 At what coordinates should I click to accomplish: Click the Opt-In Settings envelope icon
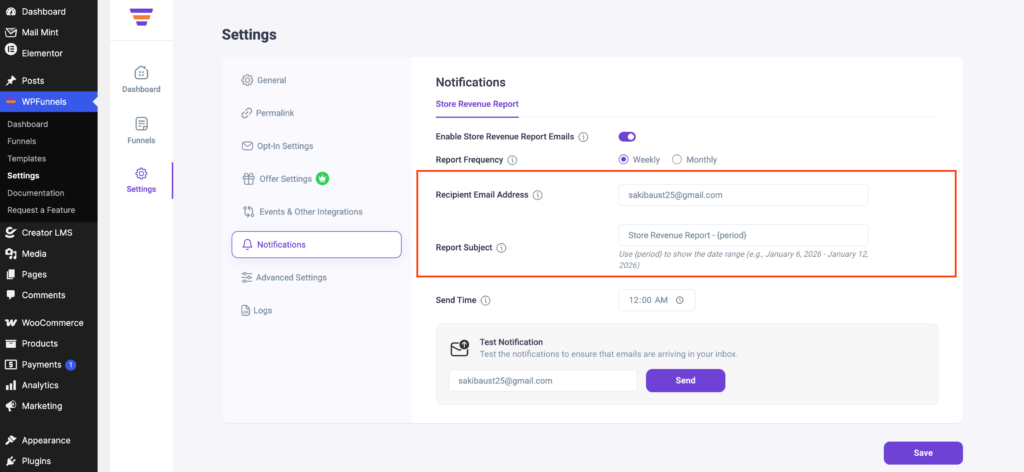(247, 146)
